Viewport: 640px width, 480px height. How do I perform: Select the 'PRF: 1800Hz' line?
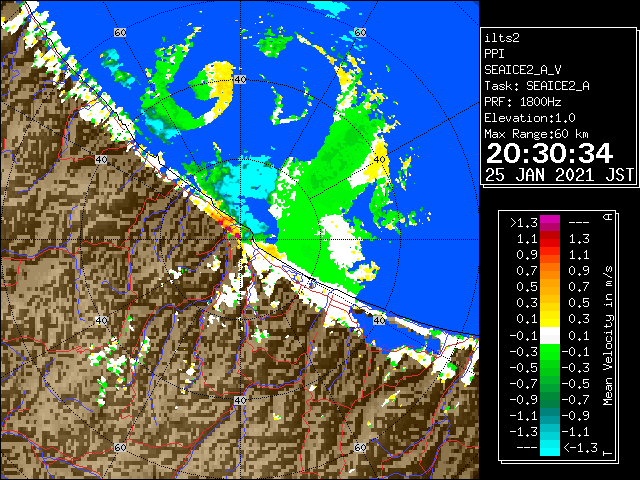523,102
